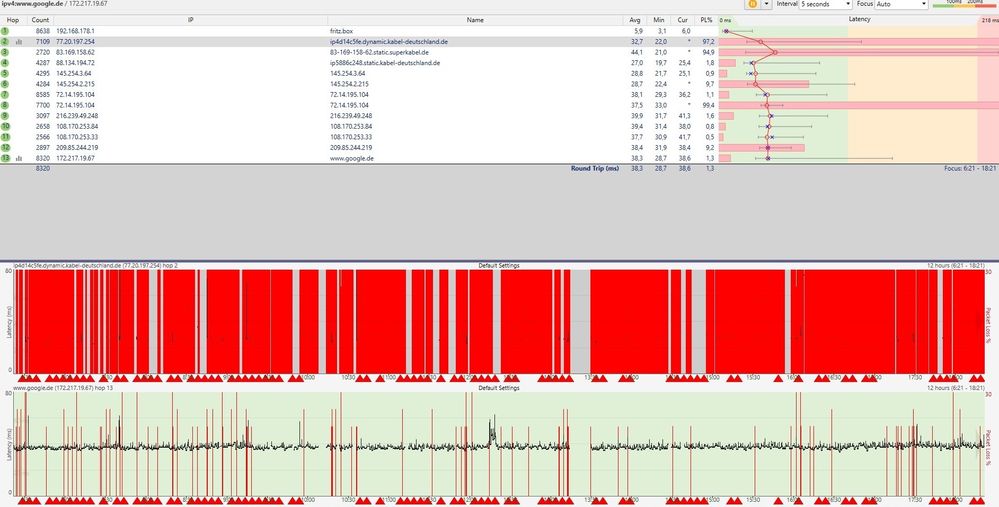The image size is (999, 507).
Task: Click the Latency graph column header
Action: click(859, 20)
